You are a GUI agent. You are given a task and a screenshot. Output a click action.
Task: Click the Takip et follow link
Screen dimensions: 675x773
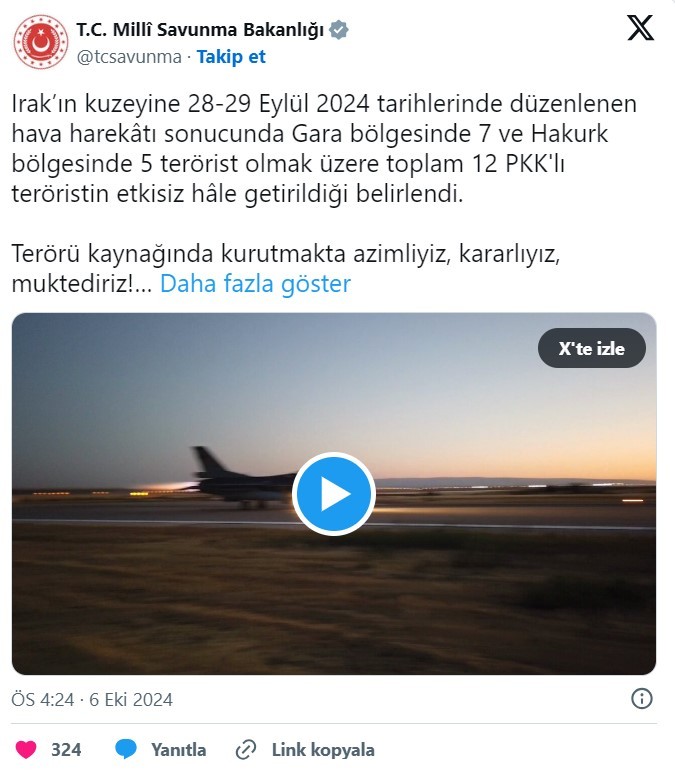tap(231, 57)
